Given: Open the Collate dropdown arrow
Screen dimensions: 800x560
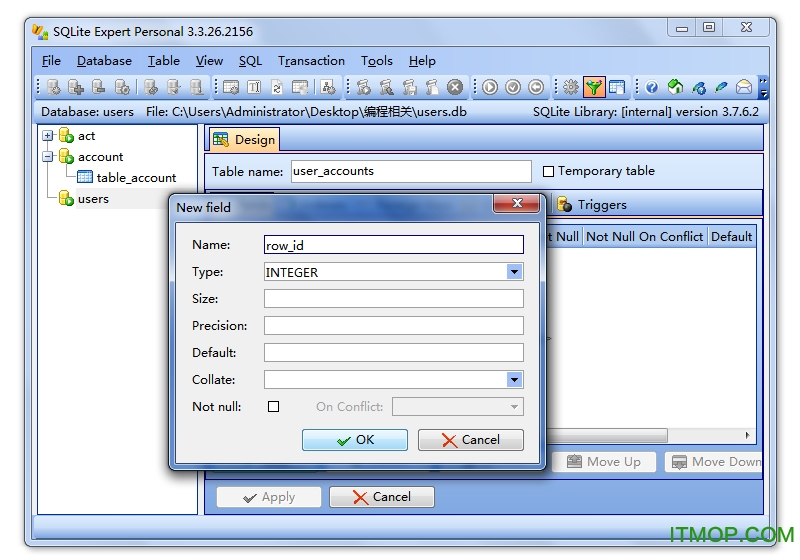Looking at the screenshot, I should [514, 379].
